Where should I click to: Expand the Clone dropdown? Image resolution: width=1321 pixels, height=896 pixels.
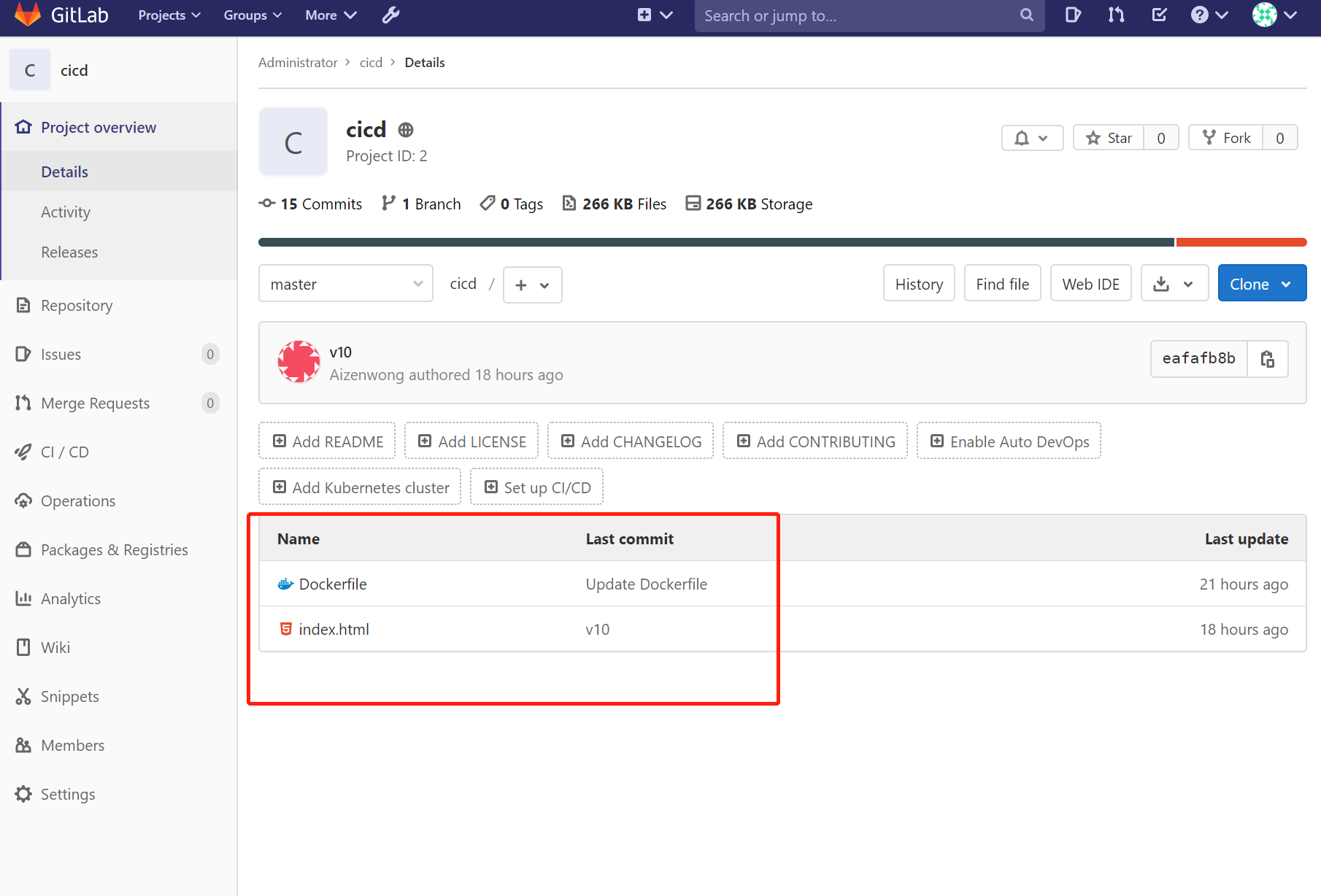click(x=1262, y=284)
